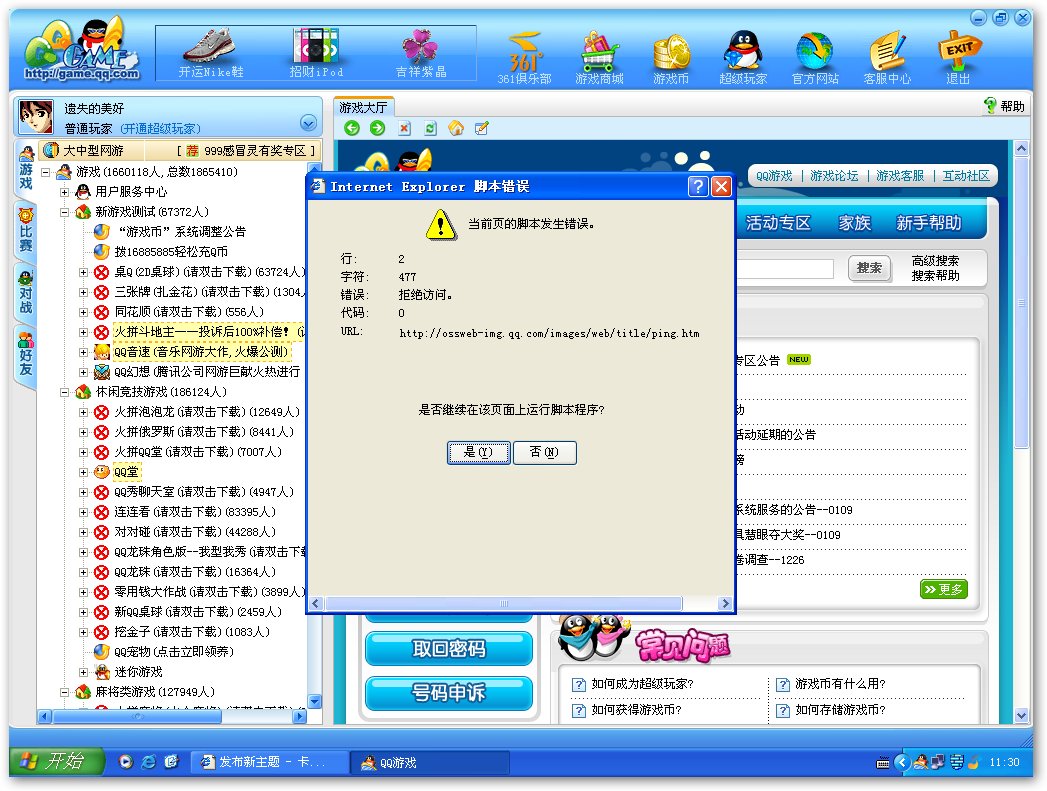This screenshot has height=791, width=1047.
Task: Open the 新手帮助 menu item
Action: point(928,223)
